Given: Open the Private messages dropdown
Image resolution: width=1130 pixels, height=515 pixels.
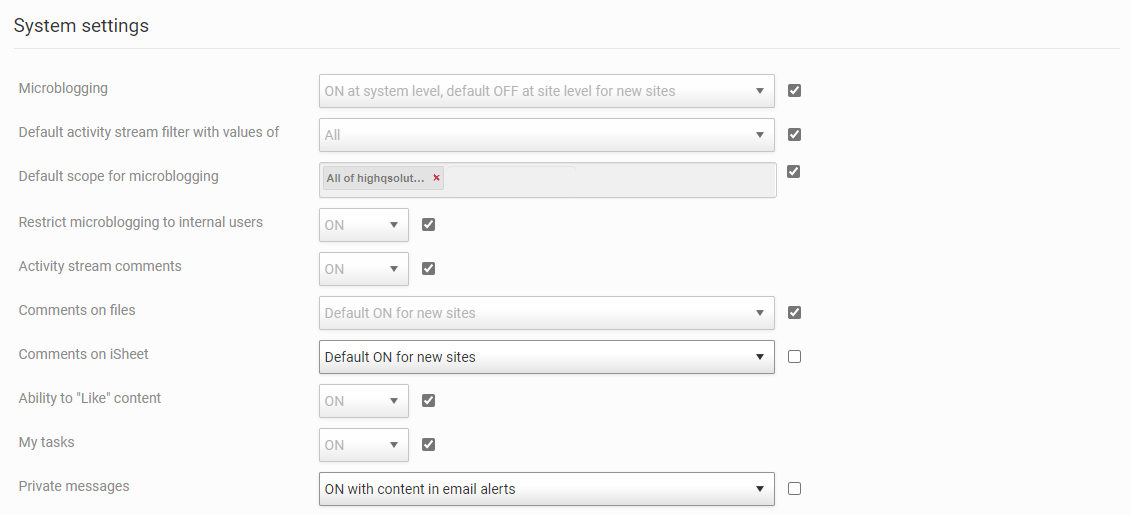Looking at the screenshot, I should coord(546,489).
